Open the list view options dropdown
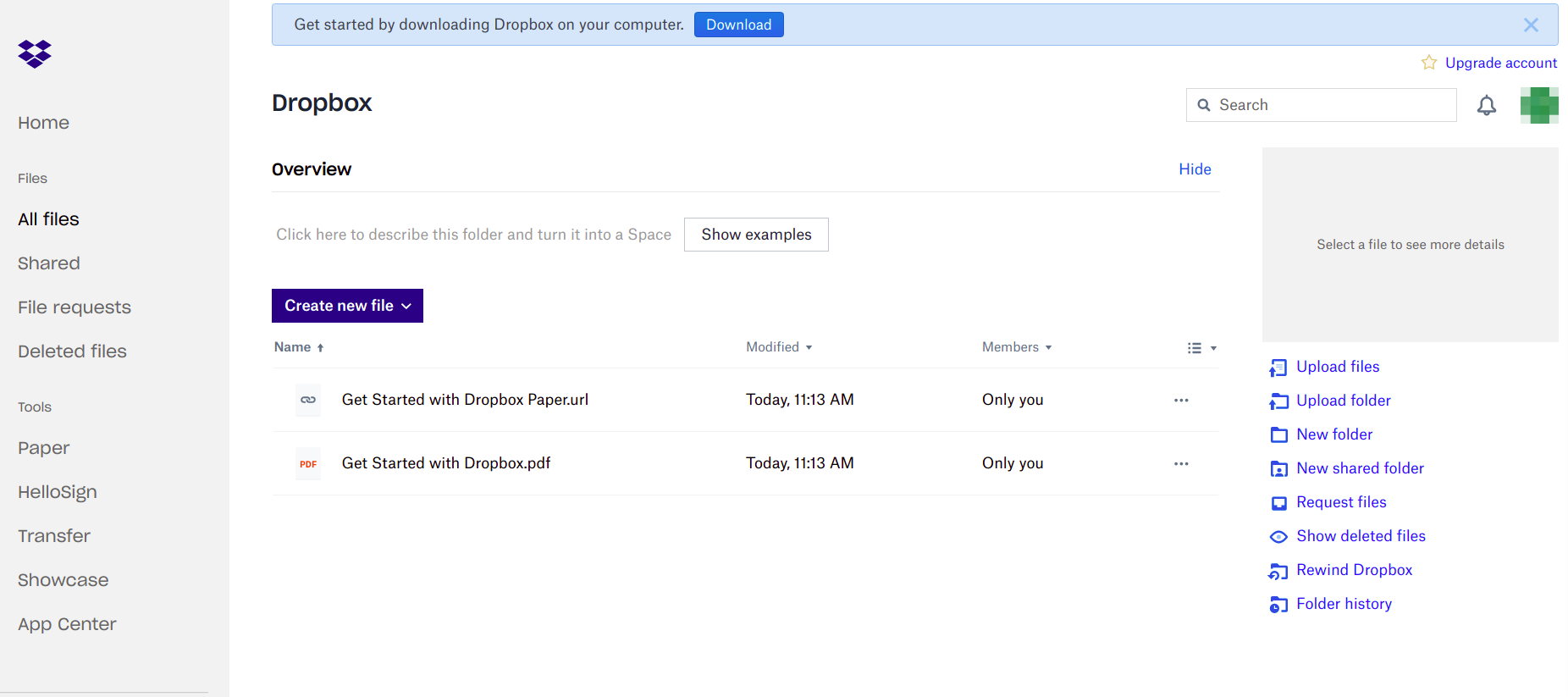 coord(1201,348)
